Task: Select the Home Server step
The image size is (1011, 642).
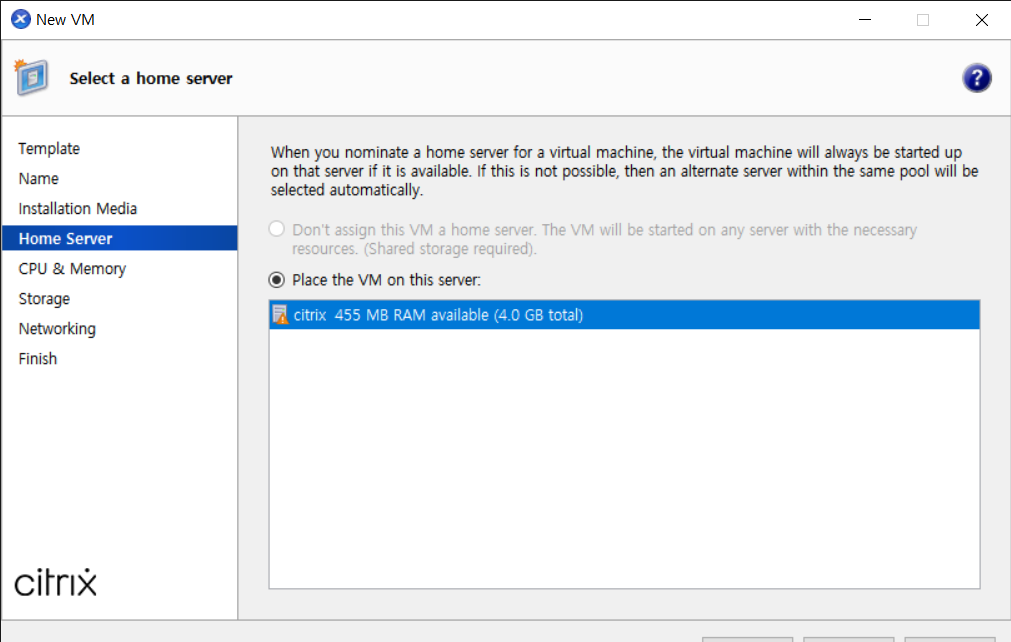Action: 120,238
